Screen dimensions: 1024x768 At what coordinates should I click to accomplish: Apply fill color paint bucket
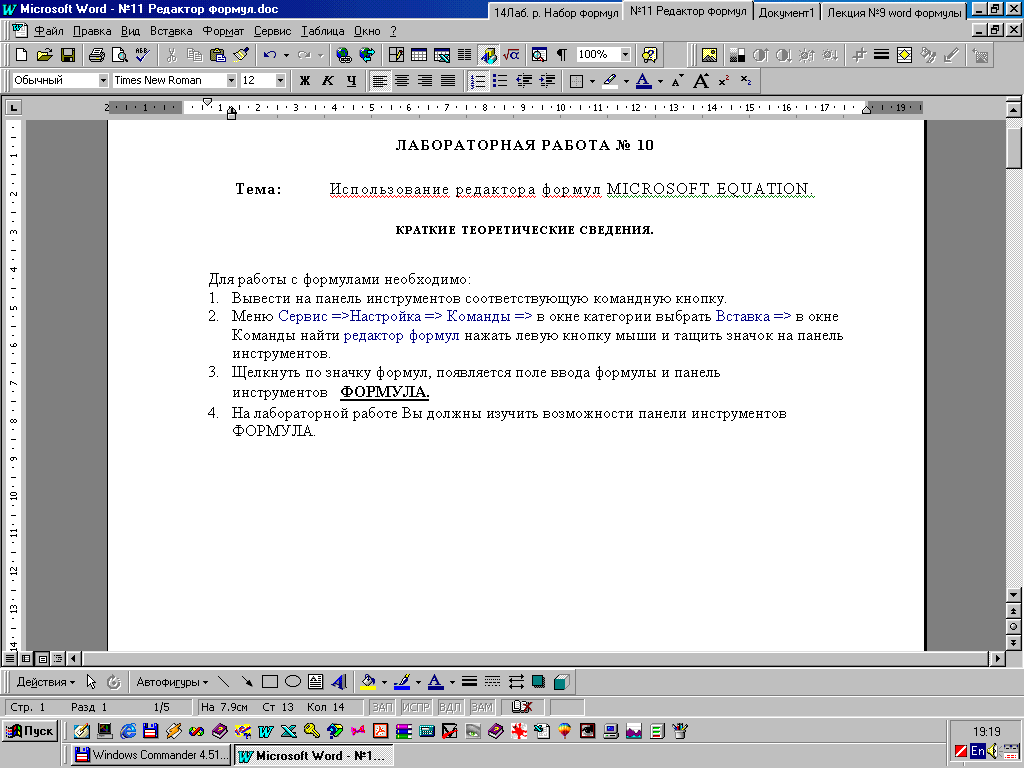368,682
